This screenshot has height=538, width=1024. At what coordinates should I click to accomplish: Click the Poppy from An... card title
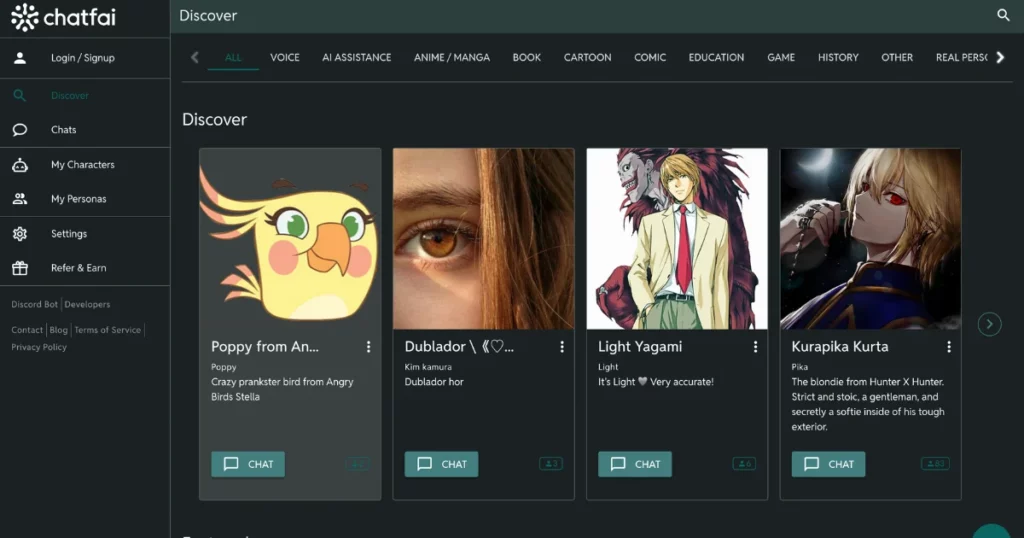click(x=265, y=347)
